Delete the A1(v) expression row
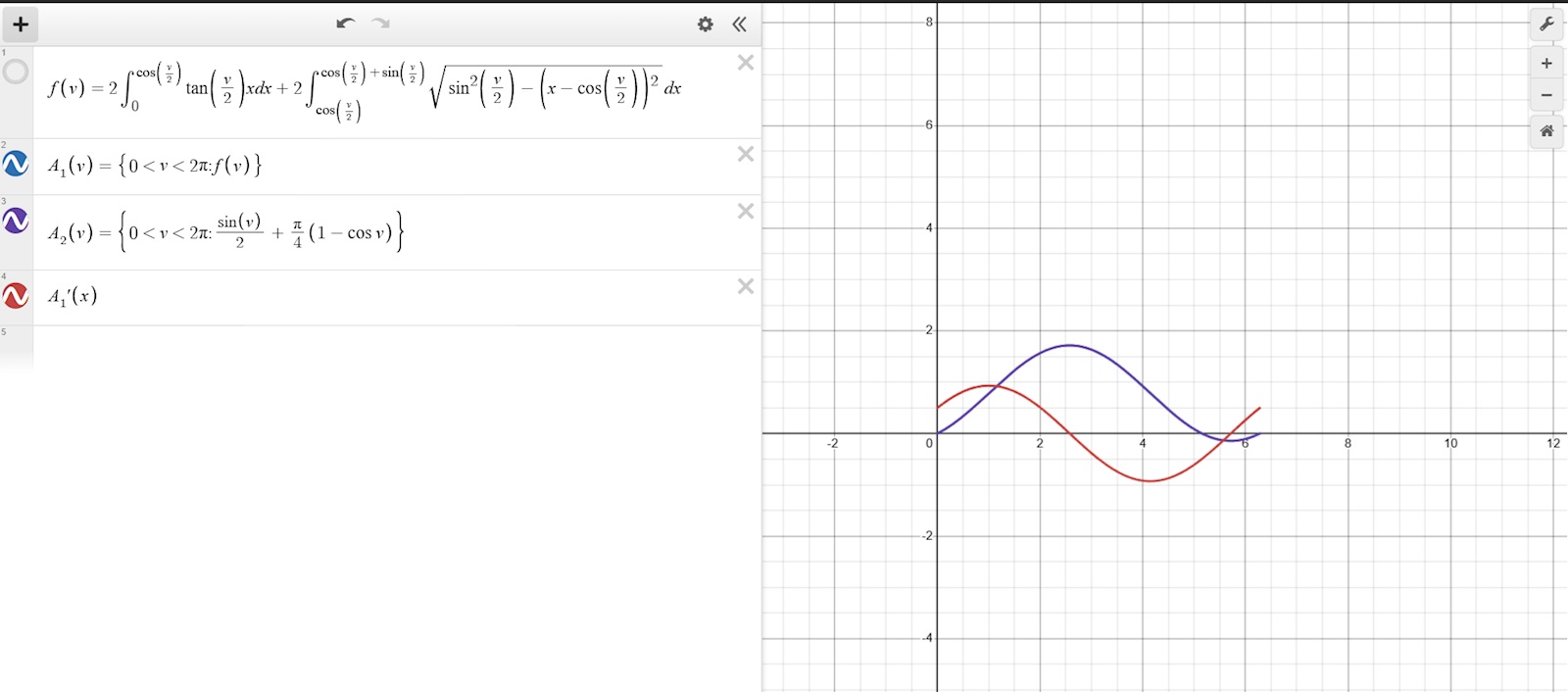This screenshot has width=1568, height=692. [746, 154]
